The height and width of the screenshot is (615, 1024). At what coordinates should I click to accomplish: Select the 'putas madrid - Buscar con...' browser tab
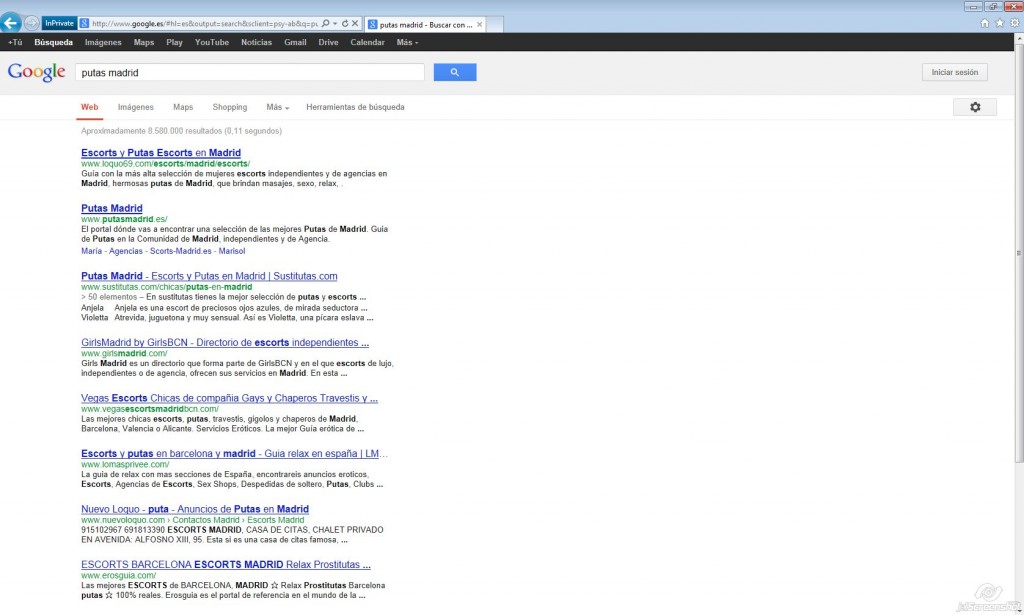point(425,24)
